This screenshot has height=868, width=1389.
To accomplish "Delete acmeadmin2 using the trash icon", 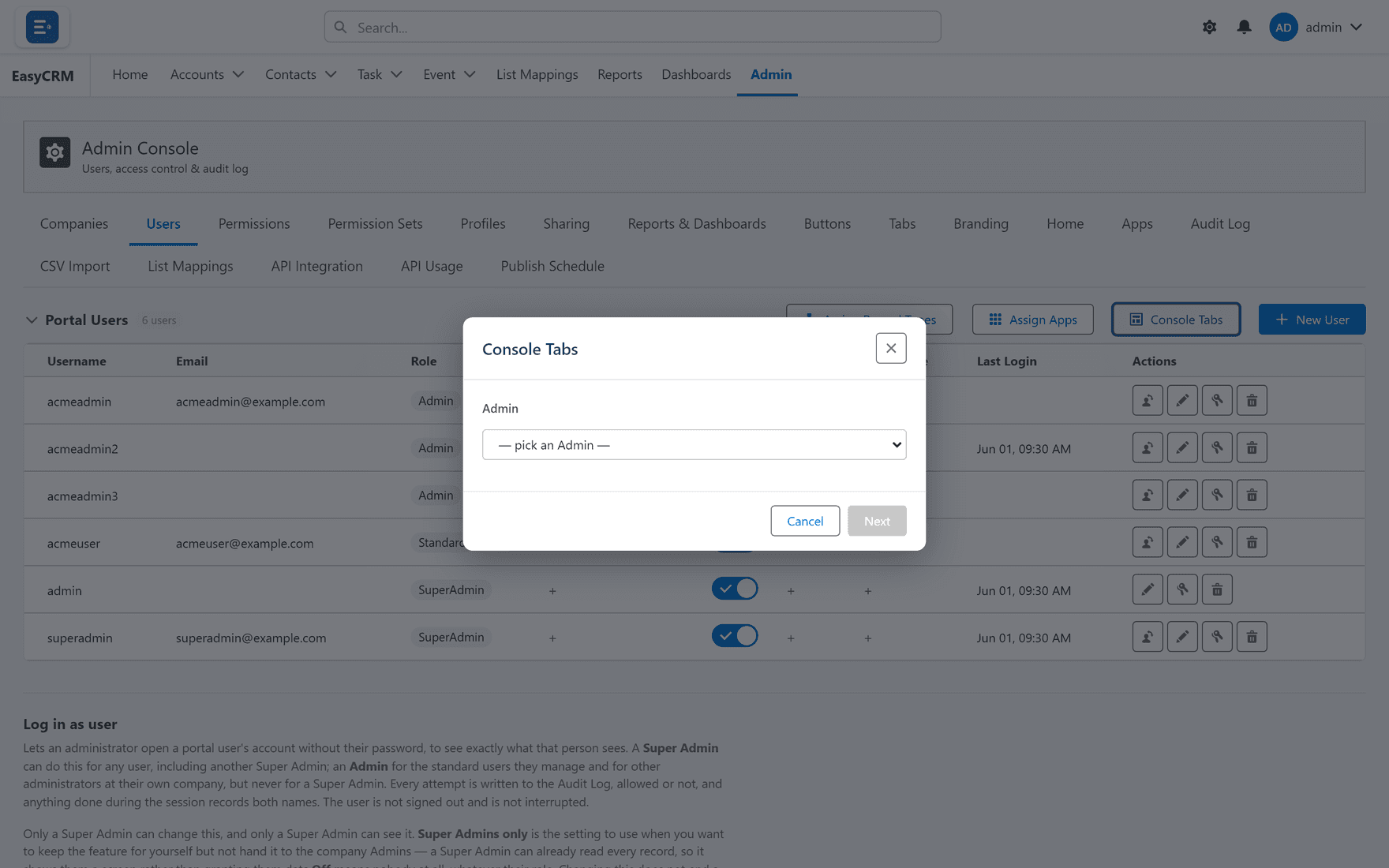I will tap(1252, 447).
